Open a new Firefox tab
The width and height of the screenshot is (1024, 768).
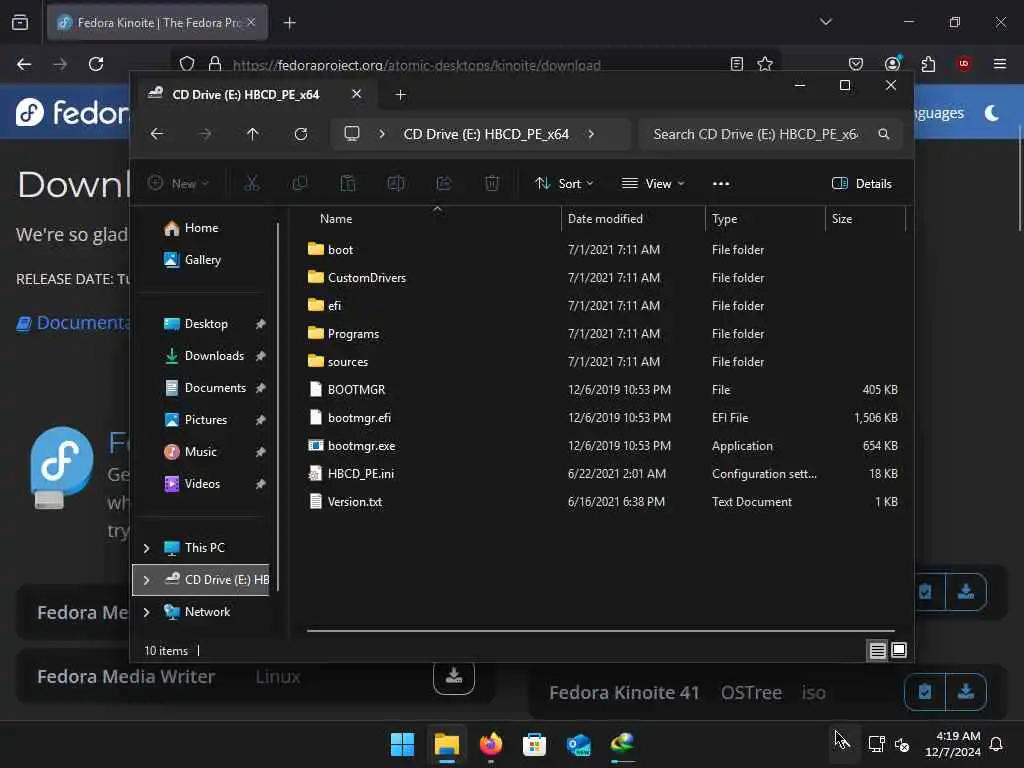pos(289,23)
